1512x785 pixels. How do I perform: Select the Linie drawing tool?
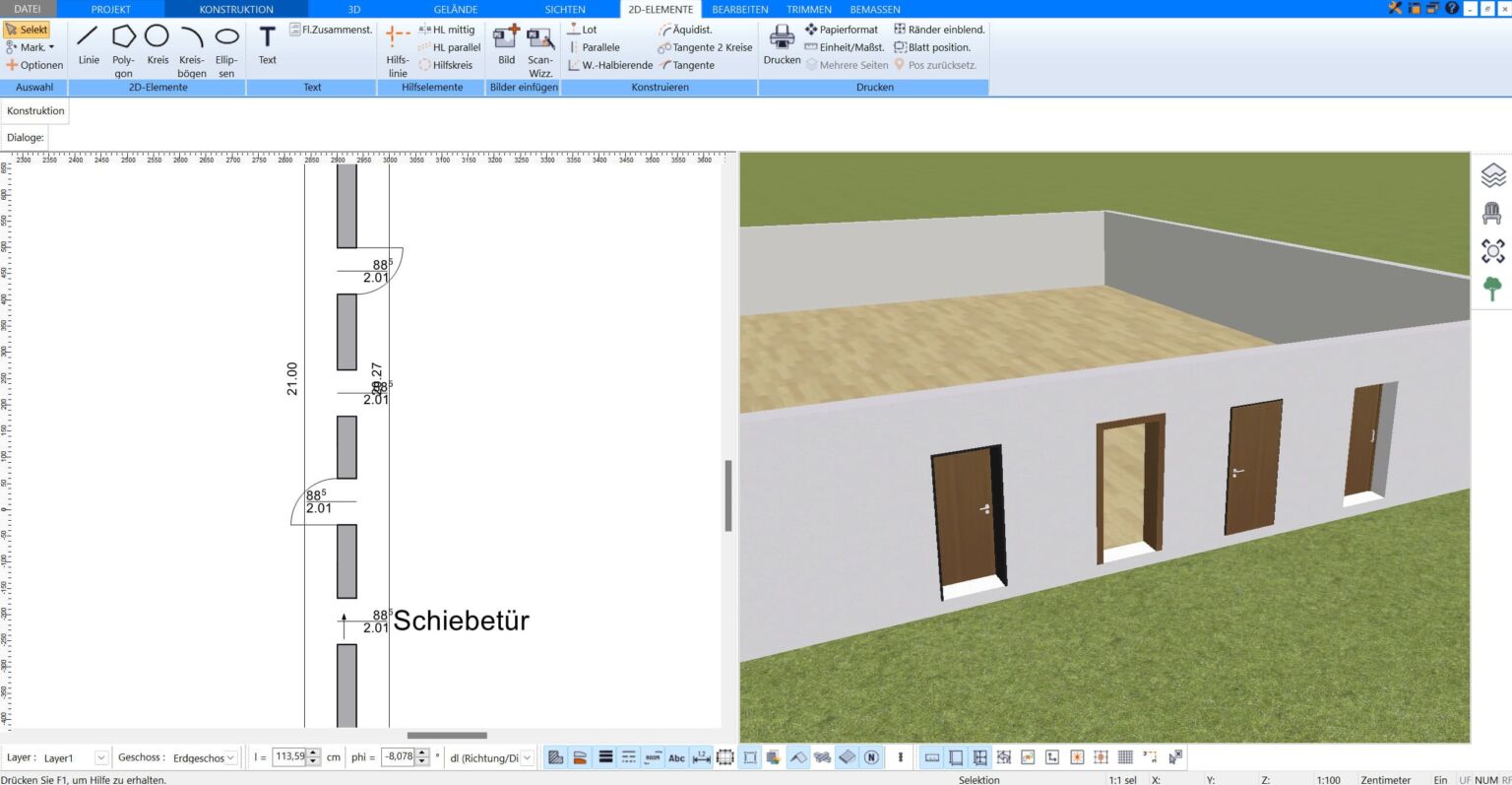89,45
